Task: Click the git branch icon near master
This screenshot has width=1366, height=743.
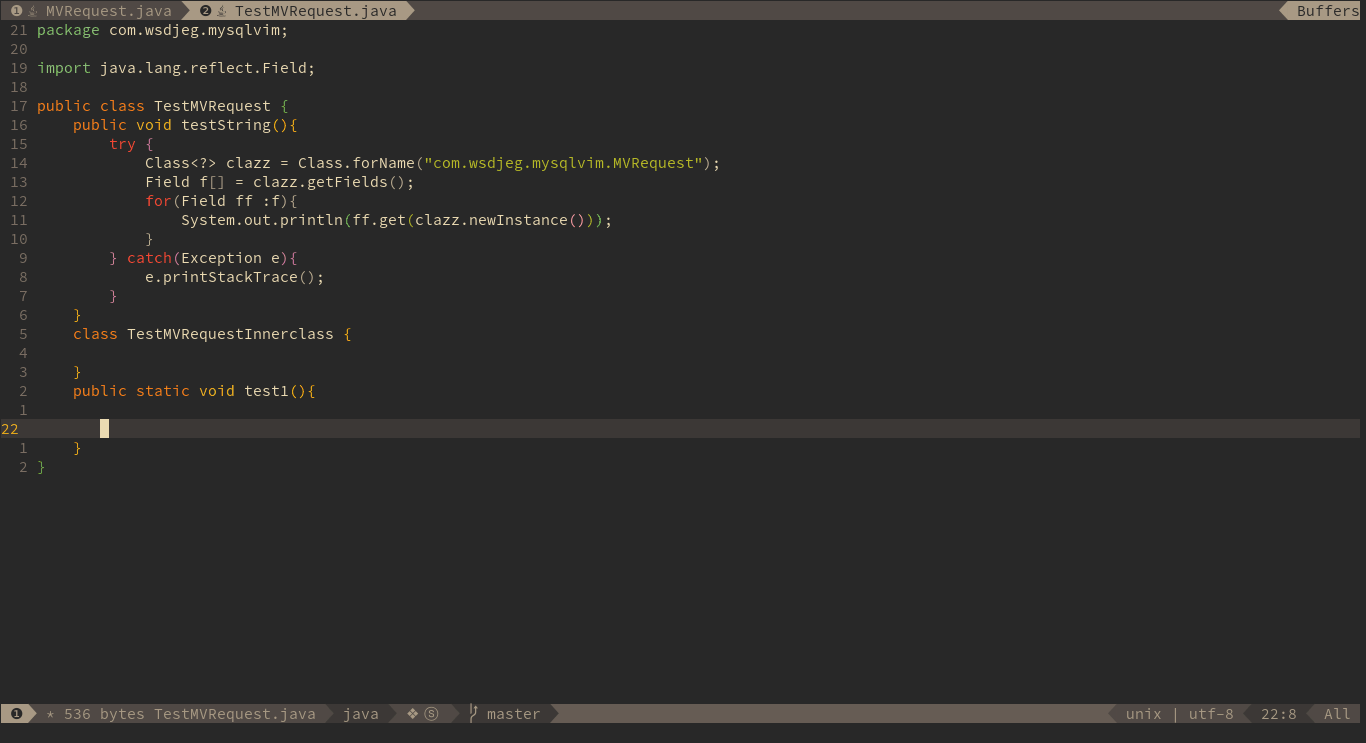Action: coord(474,713)
